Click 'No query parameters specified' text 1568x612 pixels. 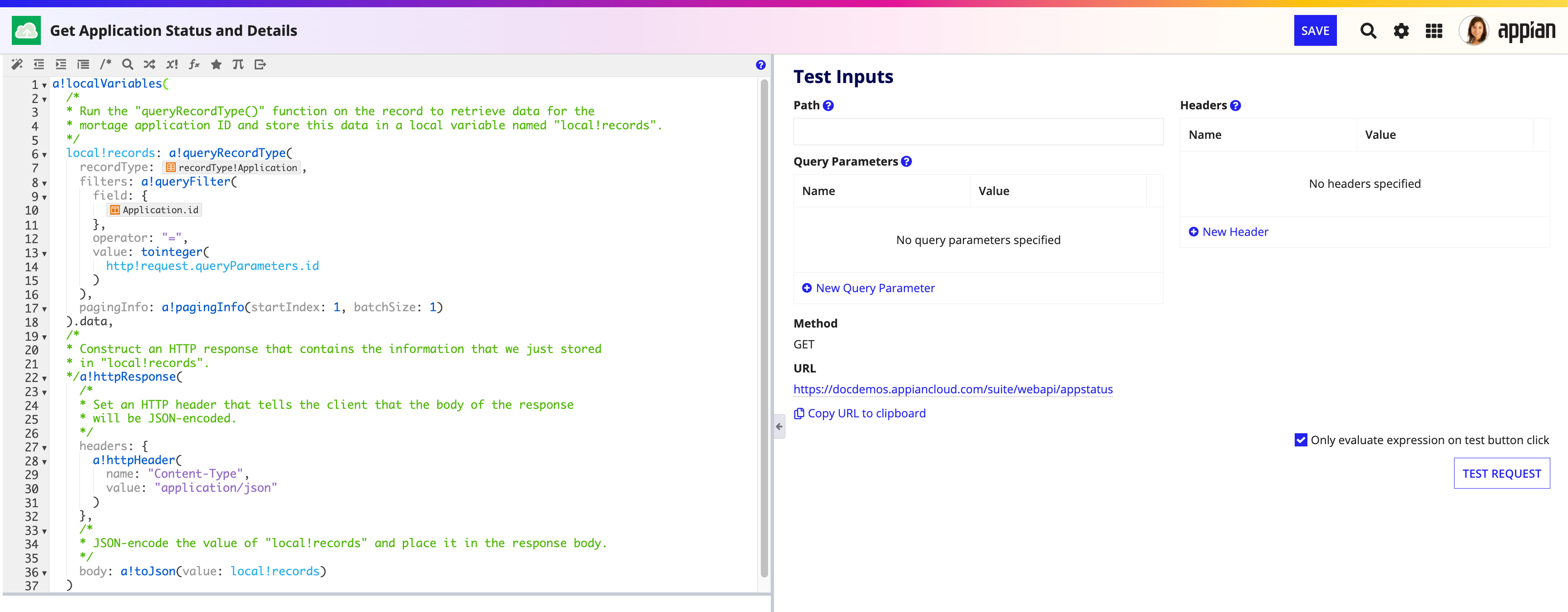[977, 240]
